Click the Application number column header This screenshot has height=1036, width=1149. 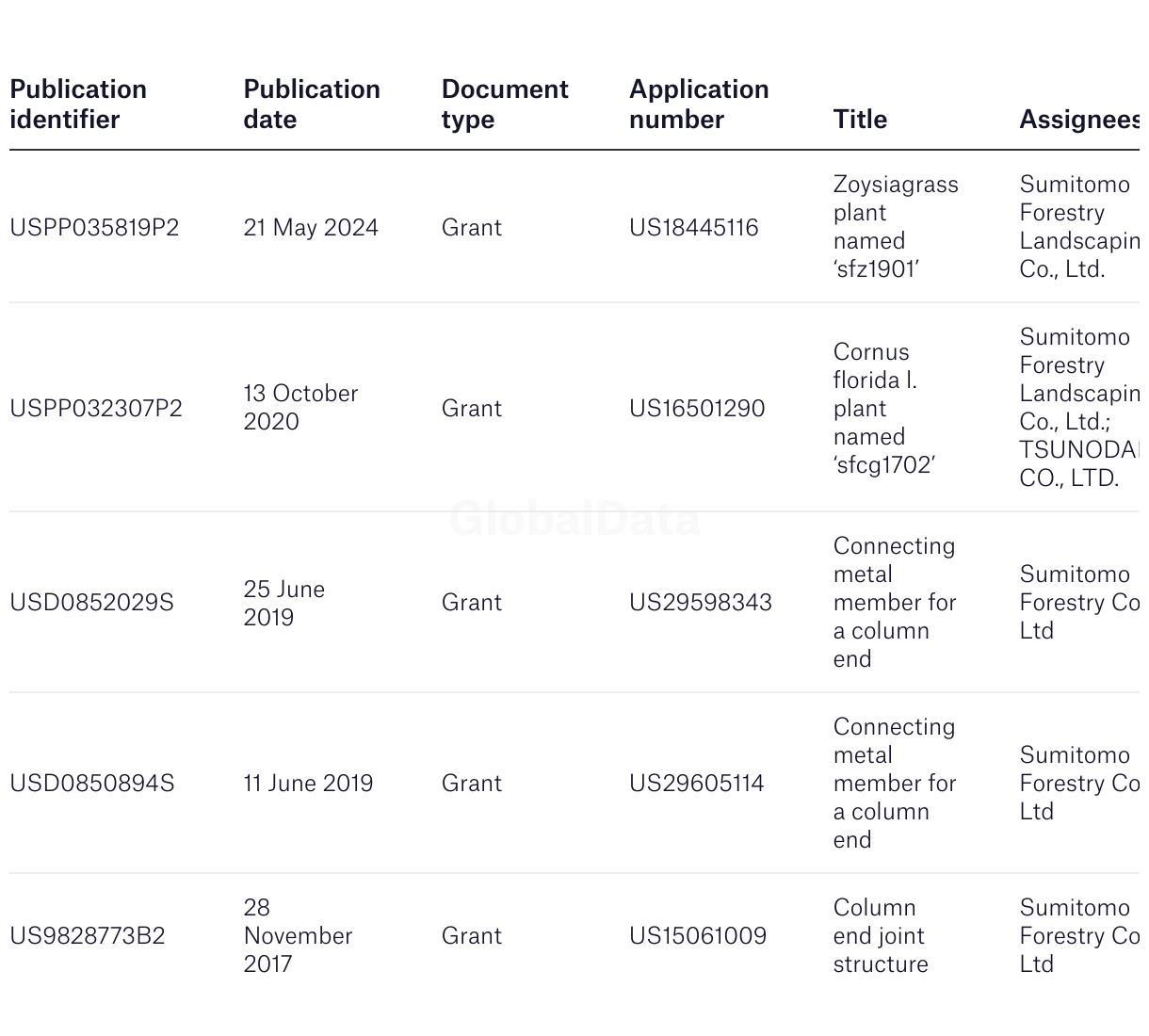(x=699, y=105)
